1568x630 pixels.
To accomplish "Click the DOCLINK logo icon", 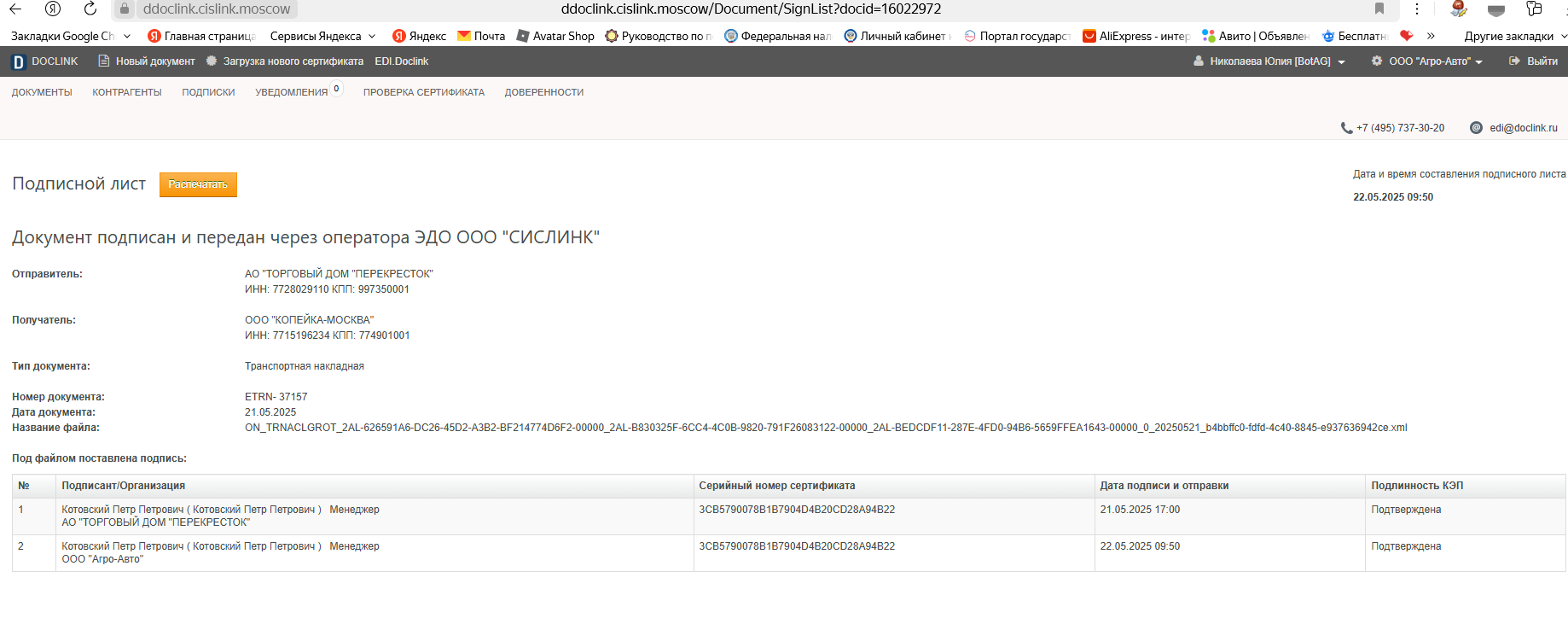I will pos(19,61).
